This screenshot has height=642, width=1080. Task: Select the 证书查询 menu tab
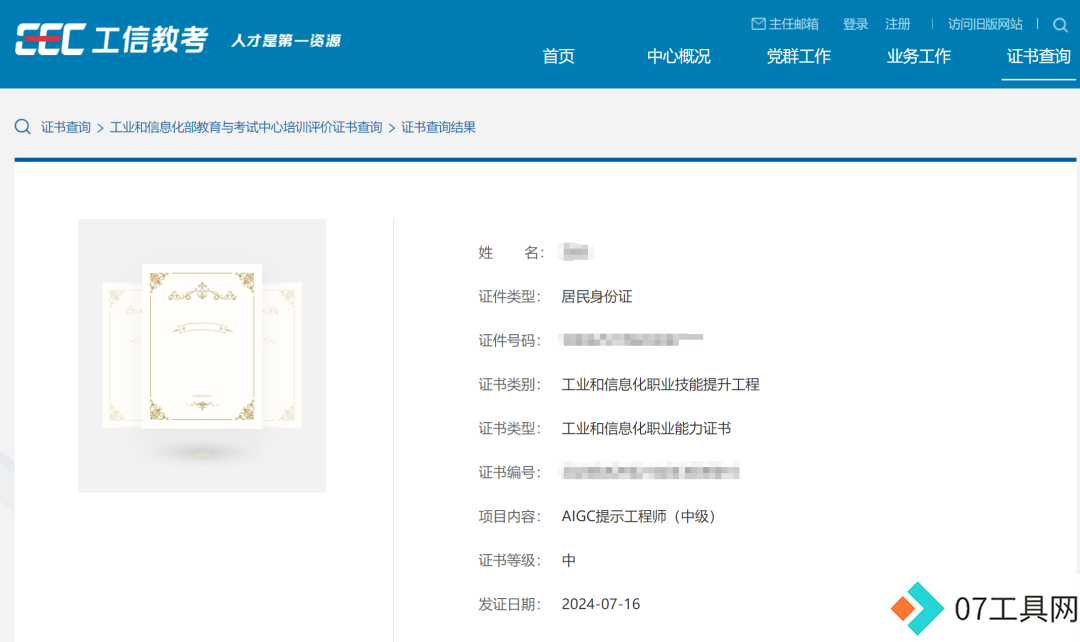tap(1039, 56)
